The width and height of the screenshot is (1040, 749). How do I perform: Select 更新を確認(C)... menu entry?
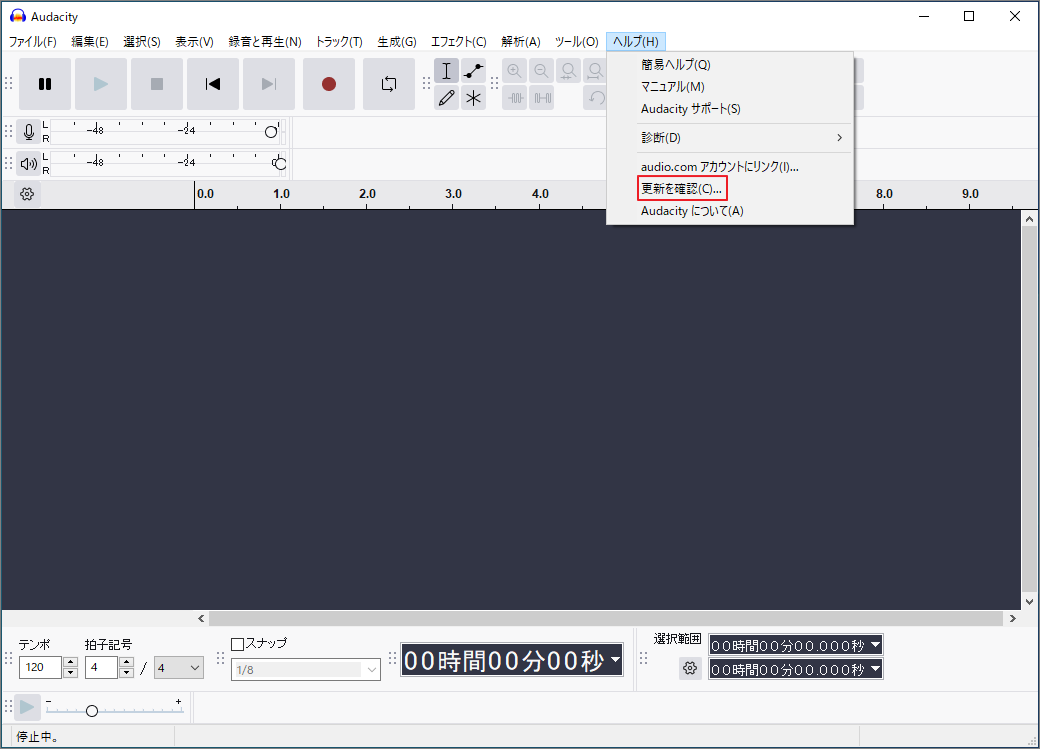[730, 189]
